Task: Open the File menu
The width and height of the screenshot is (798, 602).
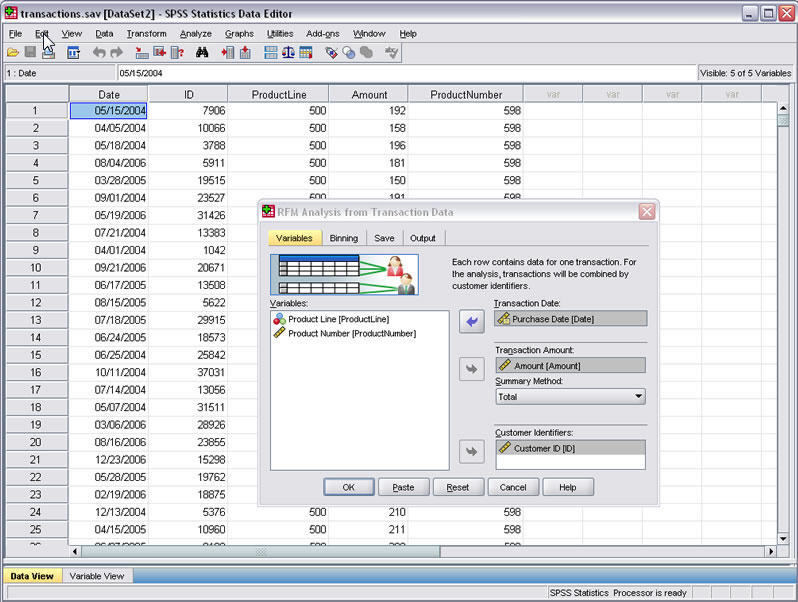Action: click(15, 34)
